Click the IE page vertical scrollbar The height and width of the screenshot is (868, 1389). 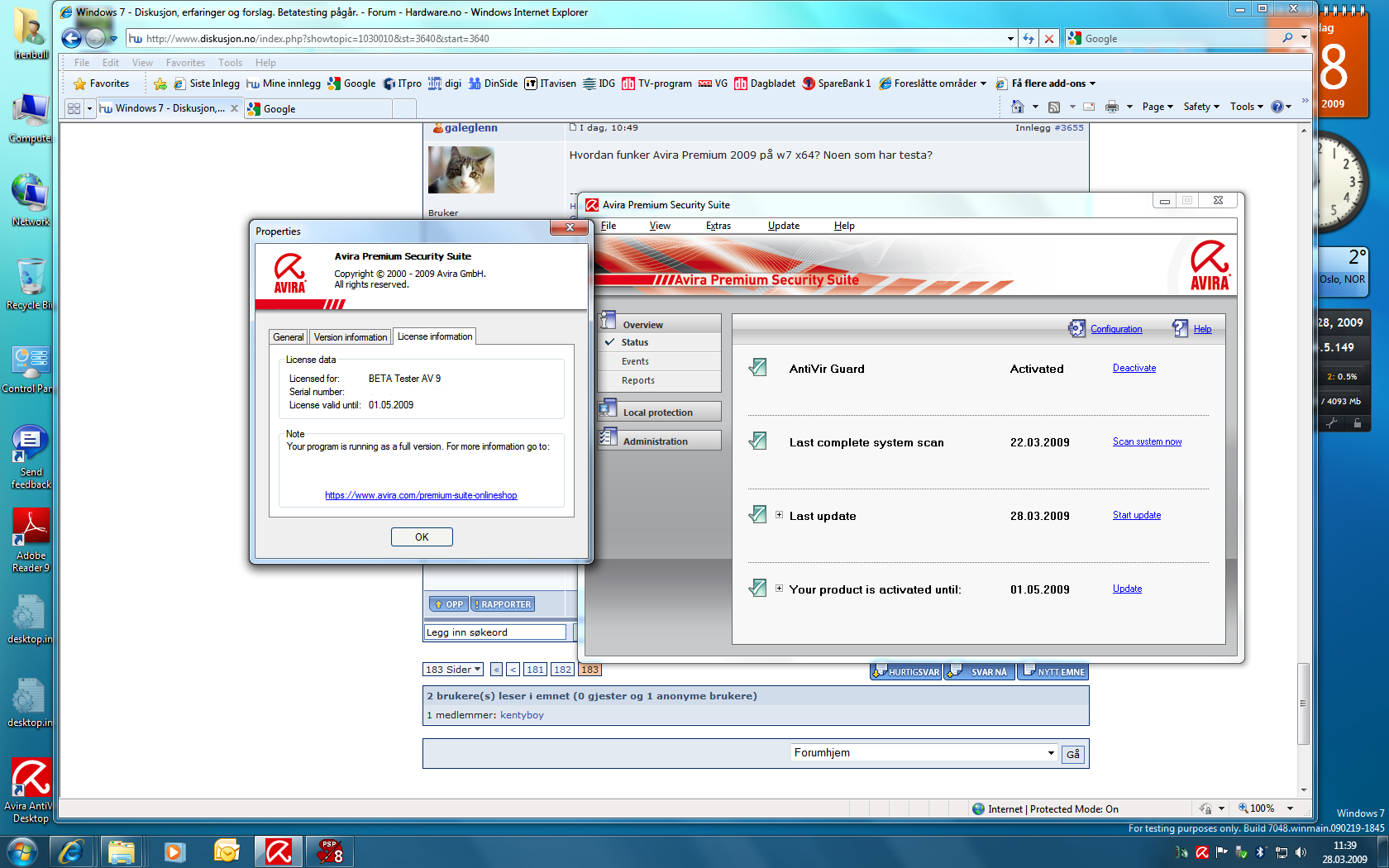pyautogui.click(x=1304, y=703)
